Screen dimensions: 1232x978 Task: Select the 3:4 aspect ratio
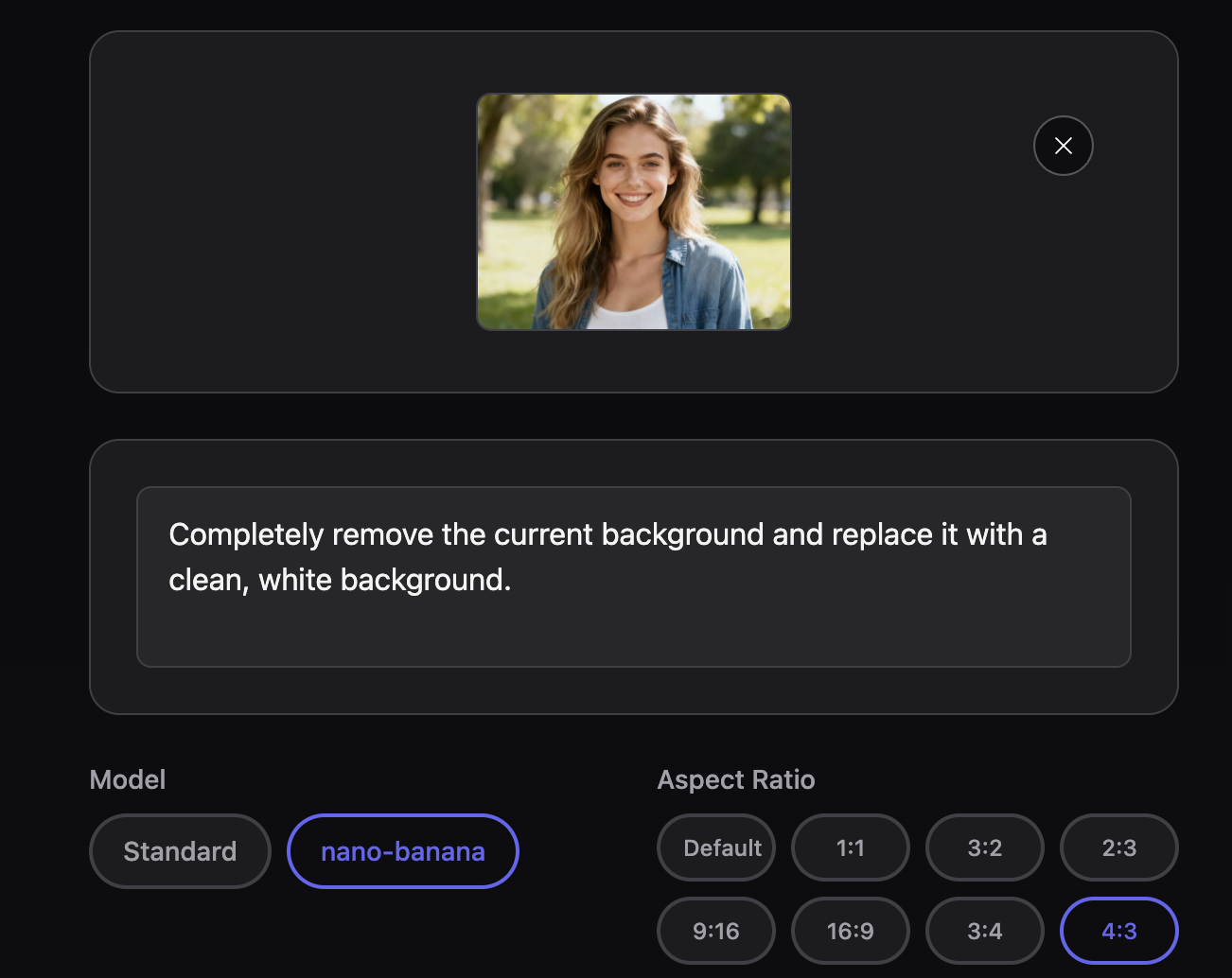click(984, 930)
